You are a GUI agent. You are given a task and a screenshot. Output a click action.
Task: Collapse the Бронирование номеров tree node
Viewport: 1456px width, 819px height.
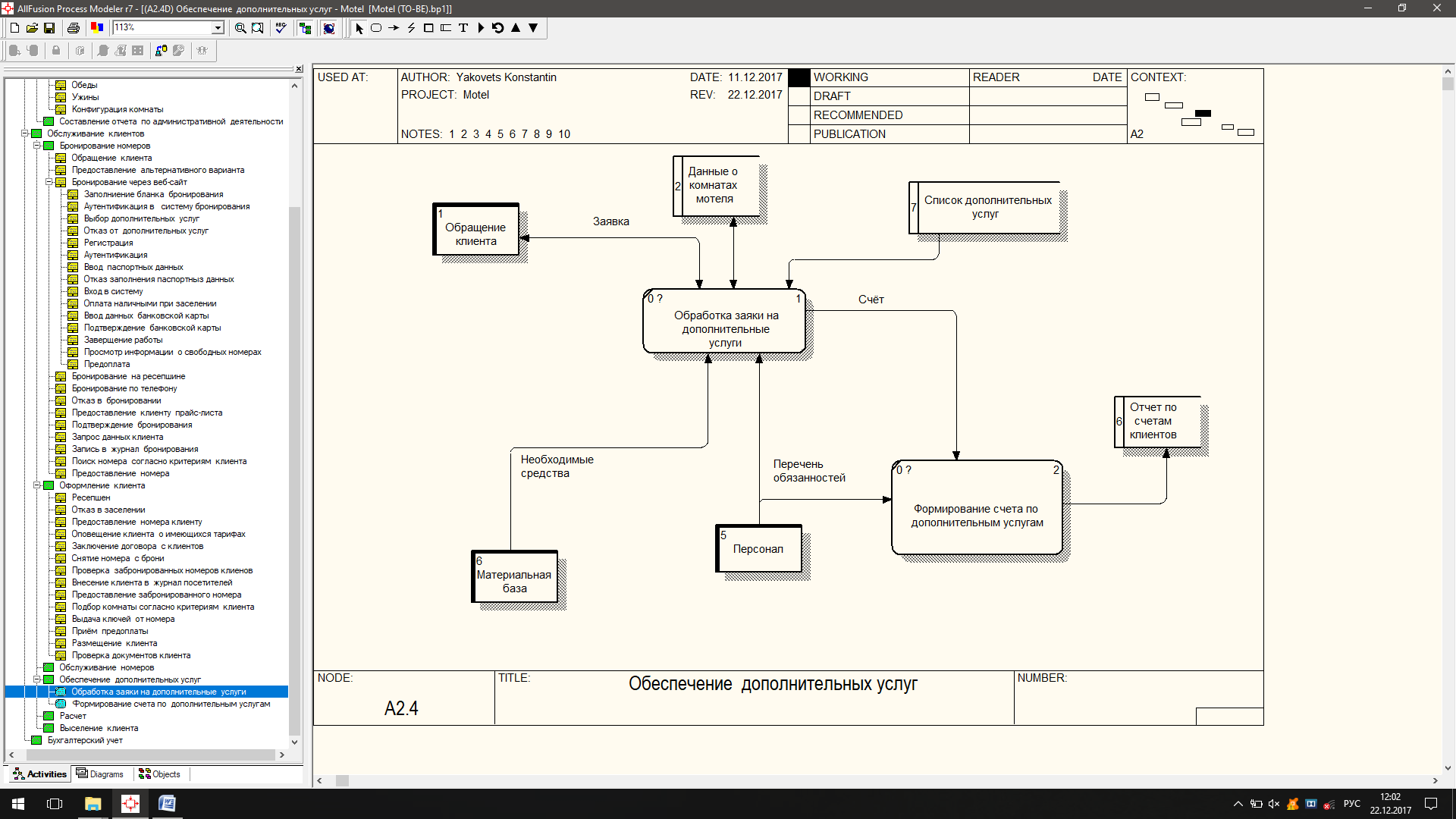36,146
